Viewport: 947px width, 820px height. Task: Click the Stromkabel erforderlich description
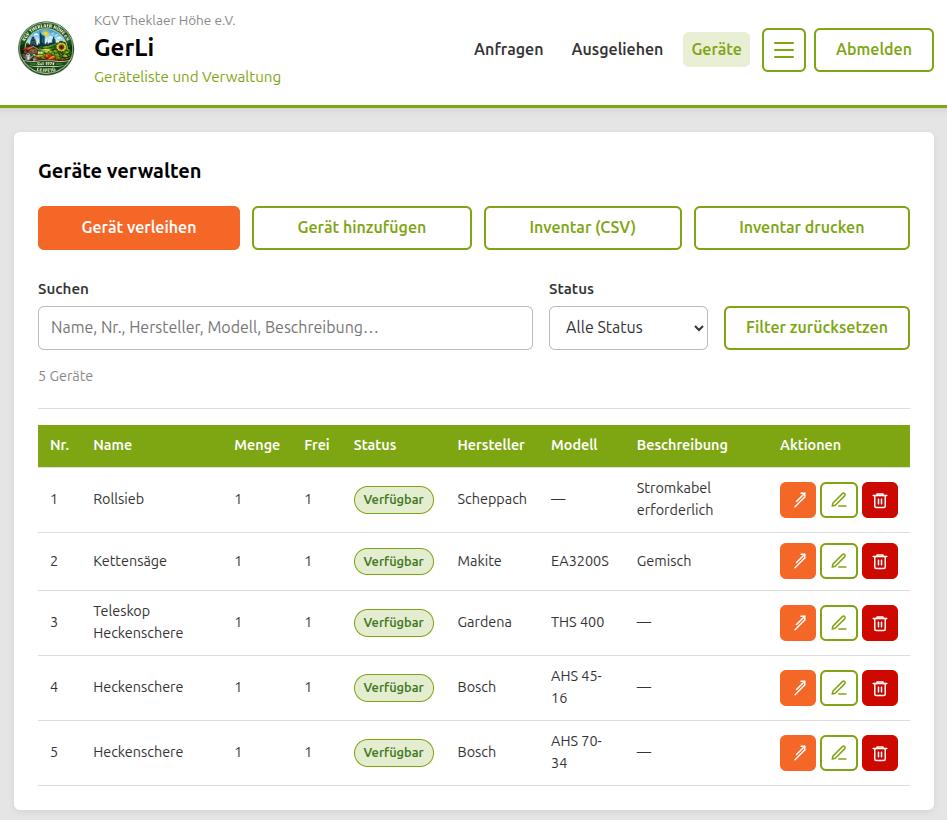[x=675, y=499]
